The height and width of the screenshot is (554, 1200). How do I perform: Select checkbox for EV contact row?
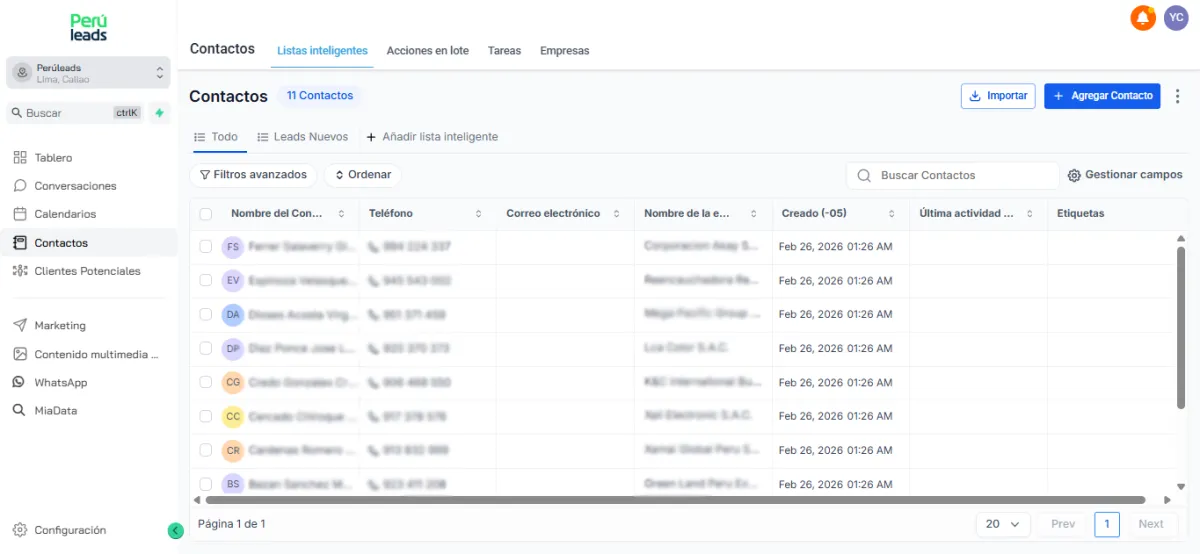pos(206,281)
